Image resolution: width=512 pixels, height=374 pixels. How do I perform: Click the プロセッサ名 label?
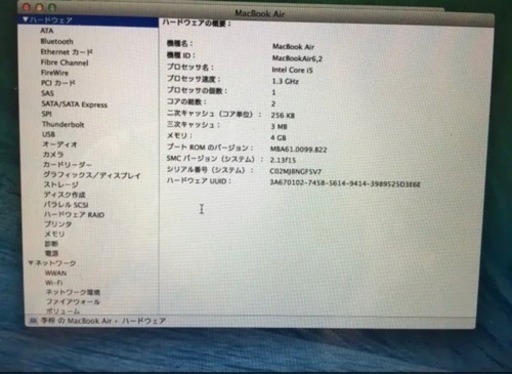coord(190,67)
